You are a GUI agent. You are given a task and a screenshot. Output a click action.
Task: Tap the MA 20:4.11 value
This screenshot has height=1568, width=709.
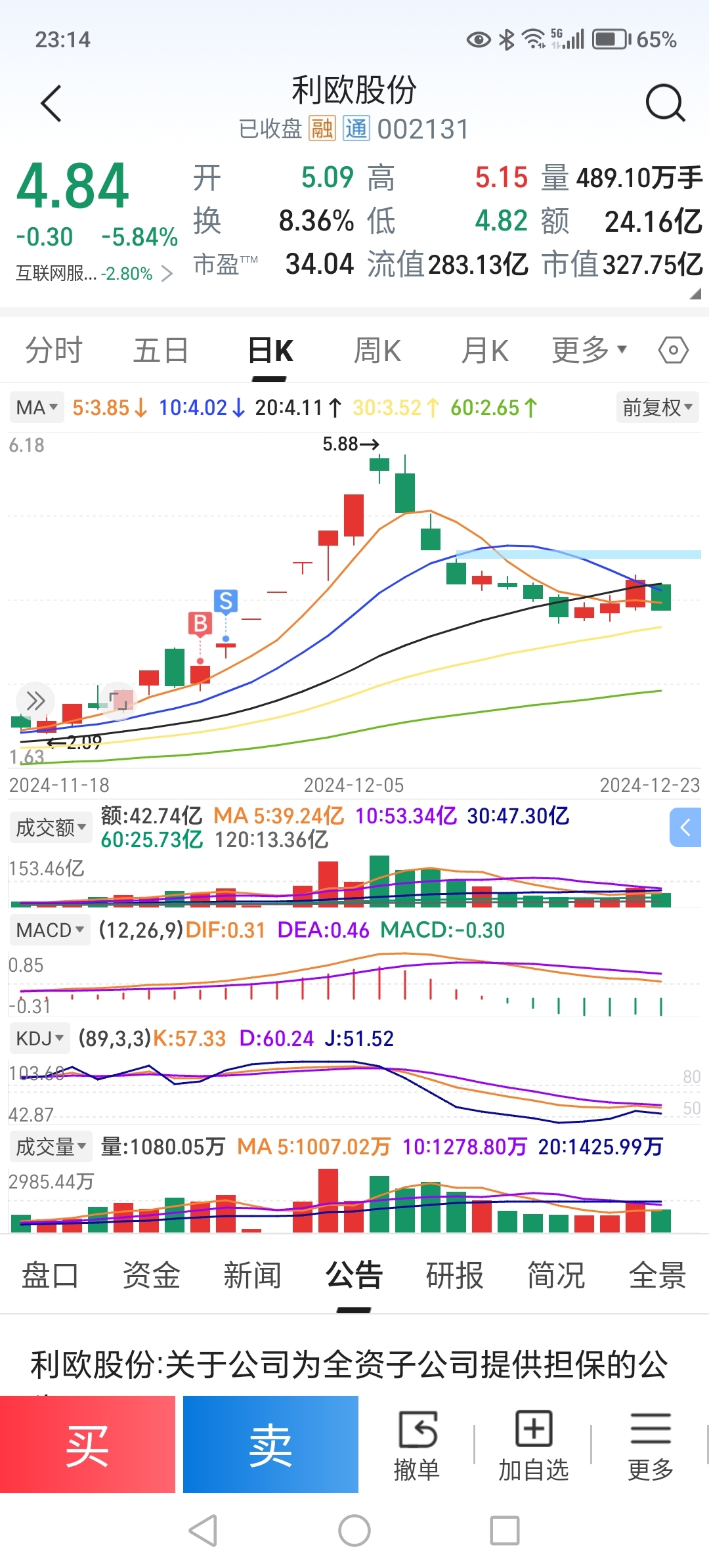click(x=298, y=408)
